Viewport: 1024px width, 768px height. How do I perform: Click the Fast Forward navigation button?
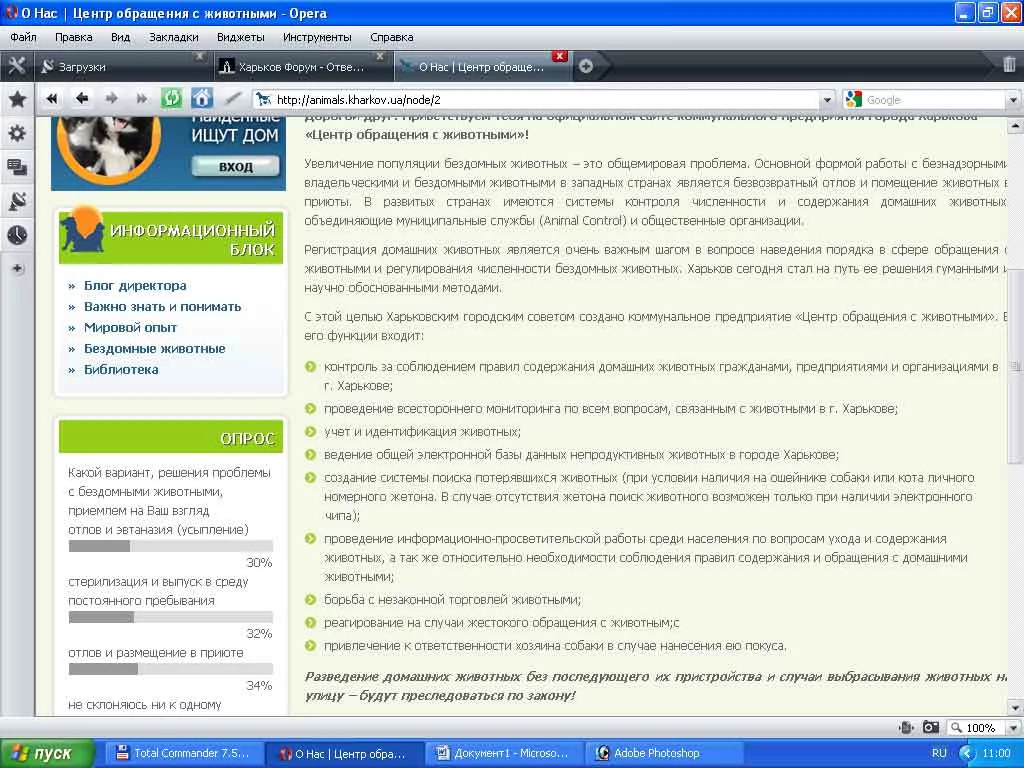click(141, 99)
